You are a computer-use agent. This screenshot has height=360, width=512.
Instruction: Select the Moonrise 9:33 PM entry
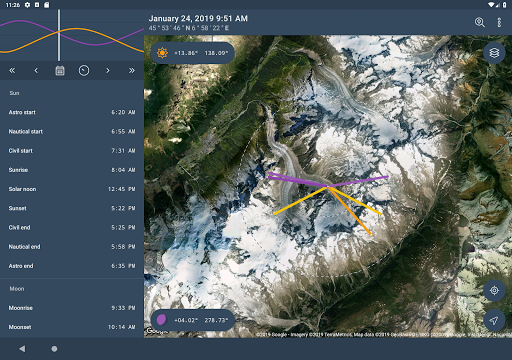pyautogui.click(x=72, y=308)
